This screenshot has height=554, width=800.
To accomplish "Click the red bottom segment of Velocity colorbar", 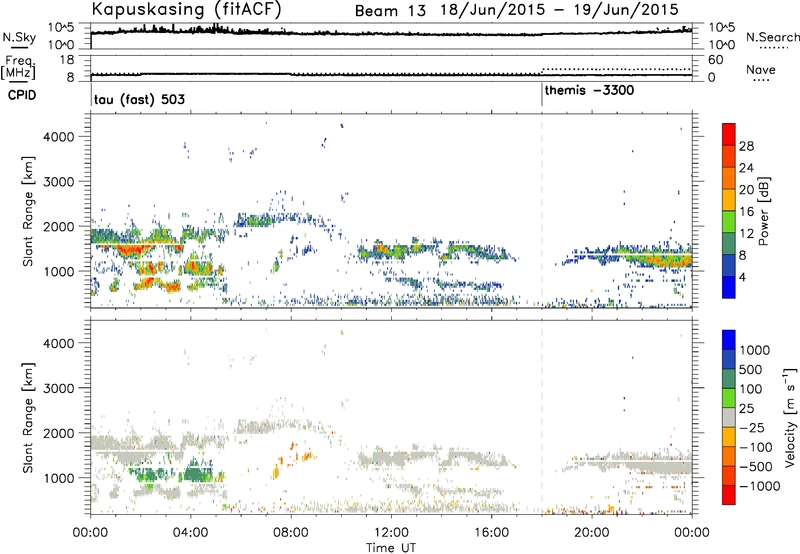I will [x=729, y=495].
